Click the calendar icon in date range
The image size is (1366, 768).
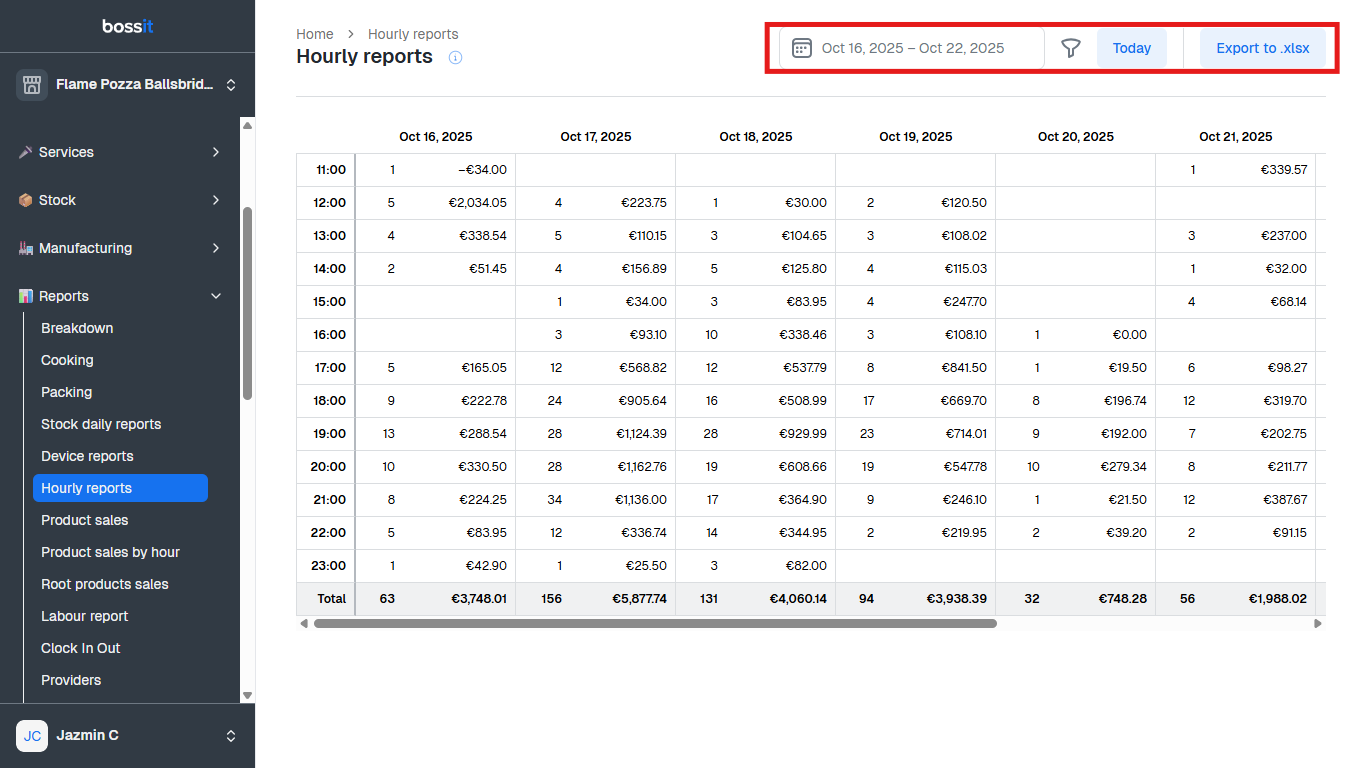coord(801,48)
